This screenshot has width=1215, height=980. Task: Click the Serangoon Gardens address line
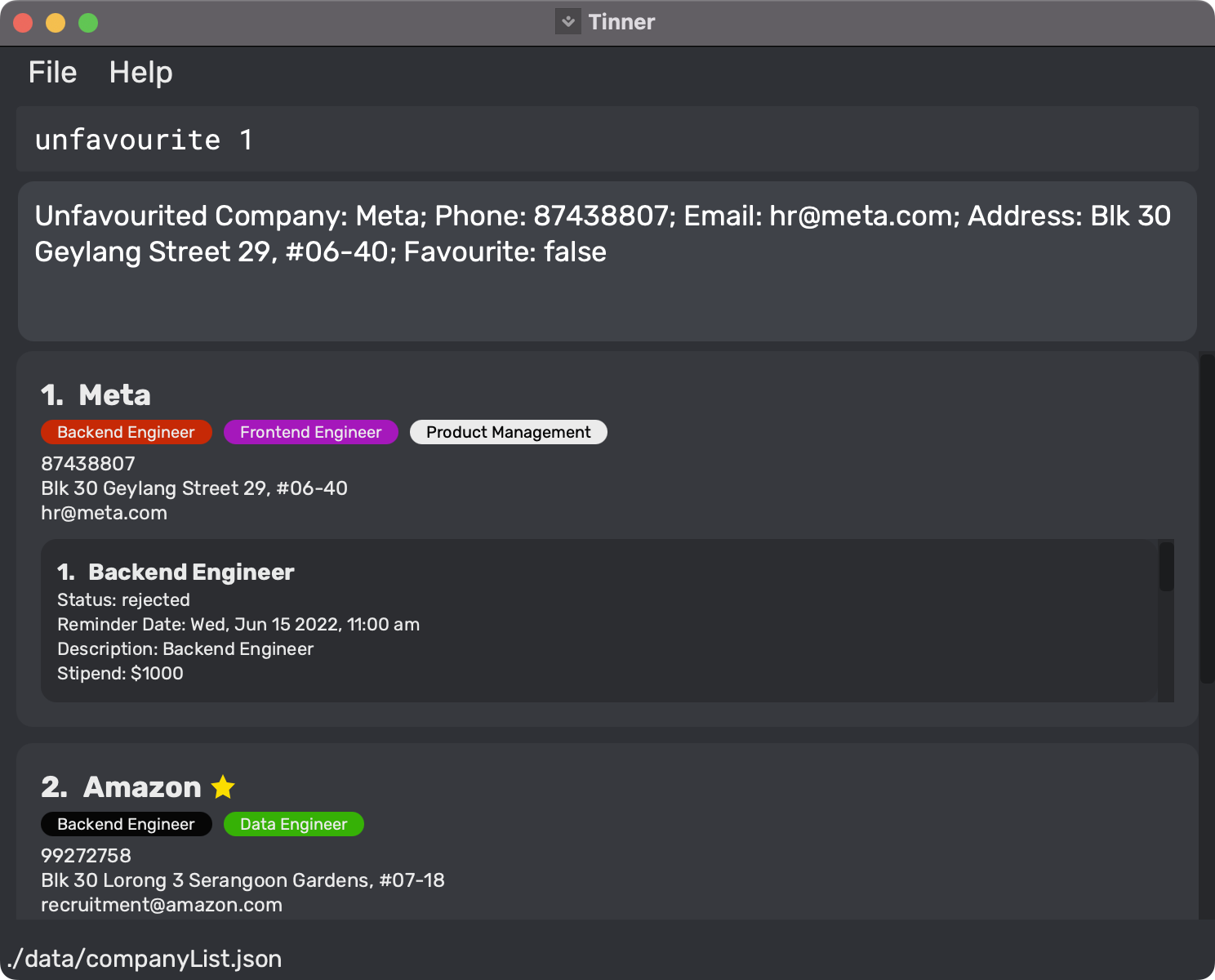coord(243,880)
